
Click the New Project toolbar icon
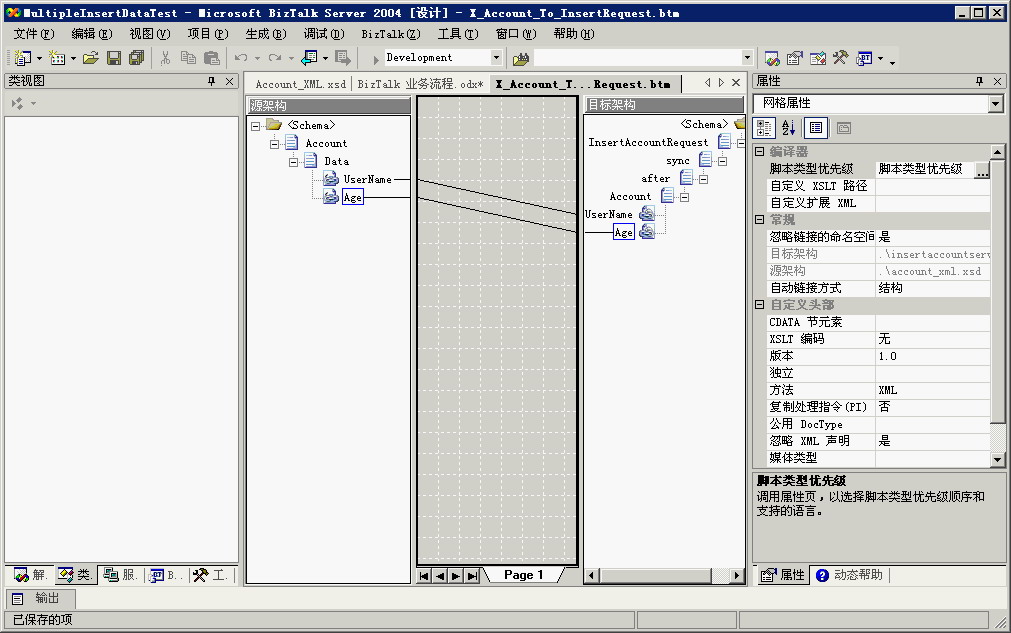click(23, 58)
